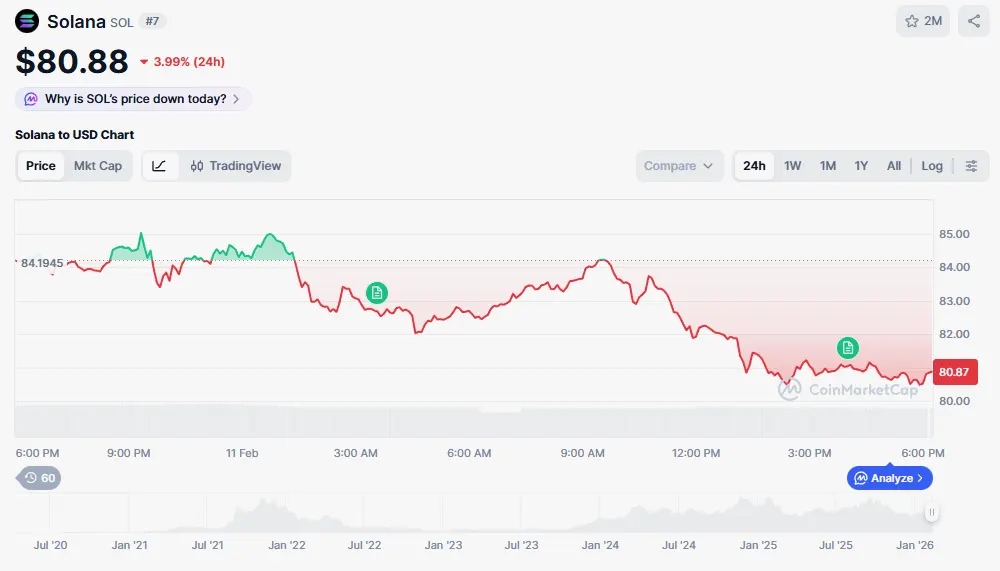Click the history 60 badge
The image size is (1000, 571).
coord(40,478)
